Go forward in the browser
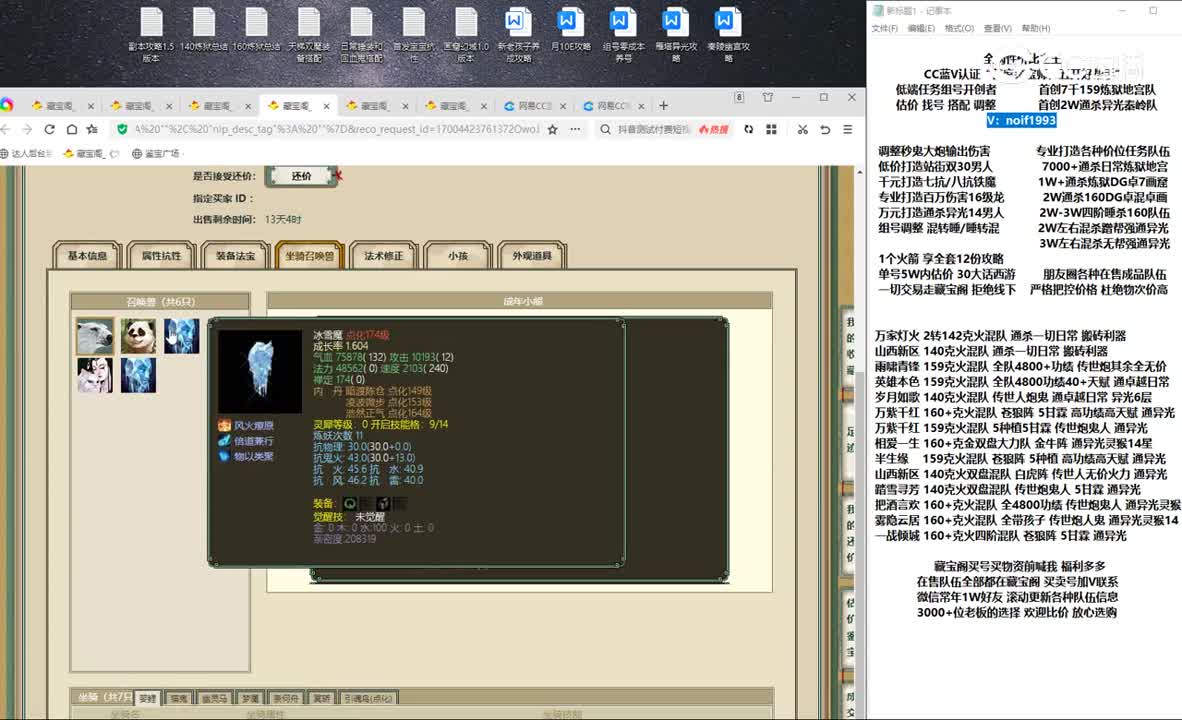1182x720 pixels. click(27, 130)
